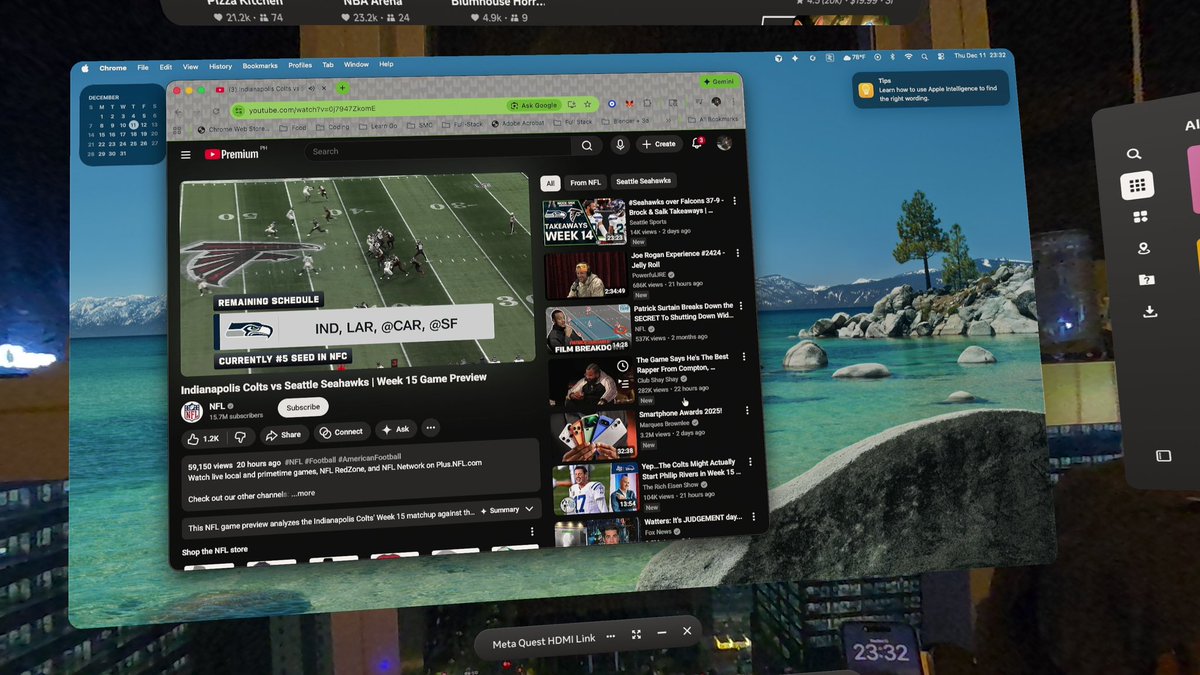
Task: Open the File menu
Action: point(143,68)
